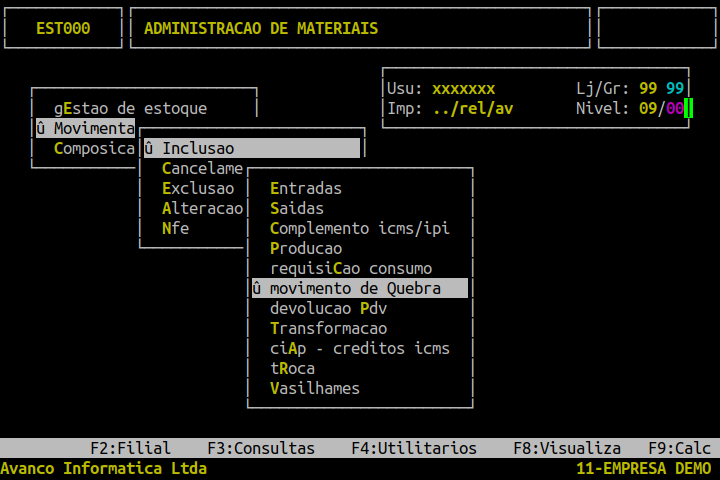The height and width of the screenshot is (480, 720).
Task: Select Entradas in the Inclusao submenu
Action: pyautogui.click(x=306, y=188)
